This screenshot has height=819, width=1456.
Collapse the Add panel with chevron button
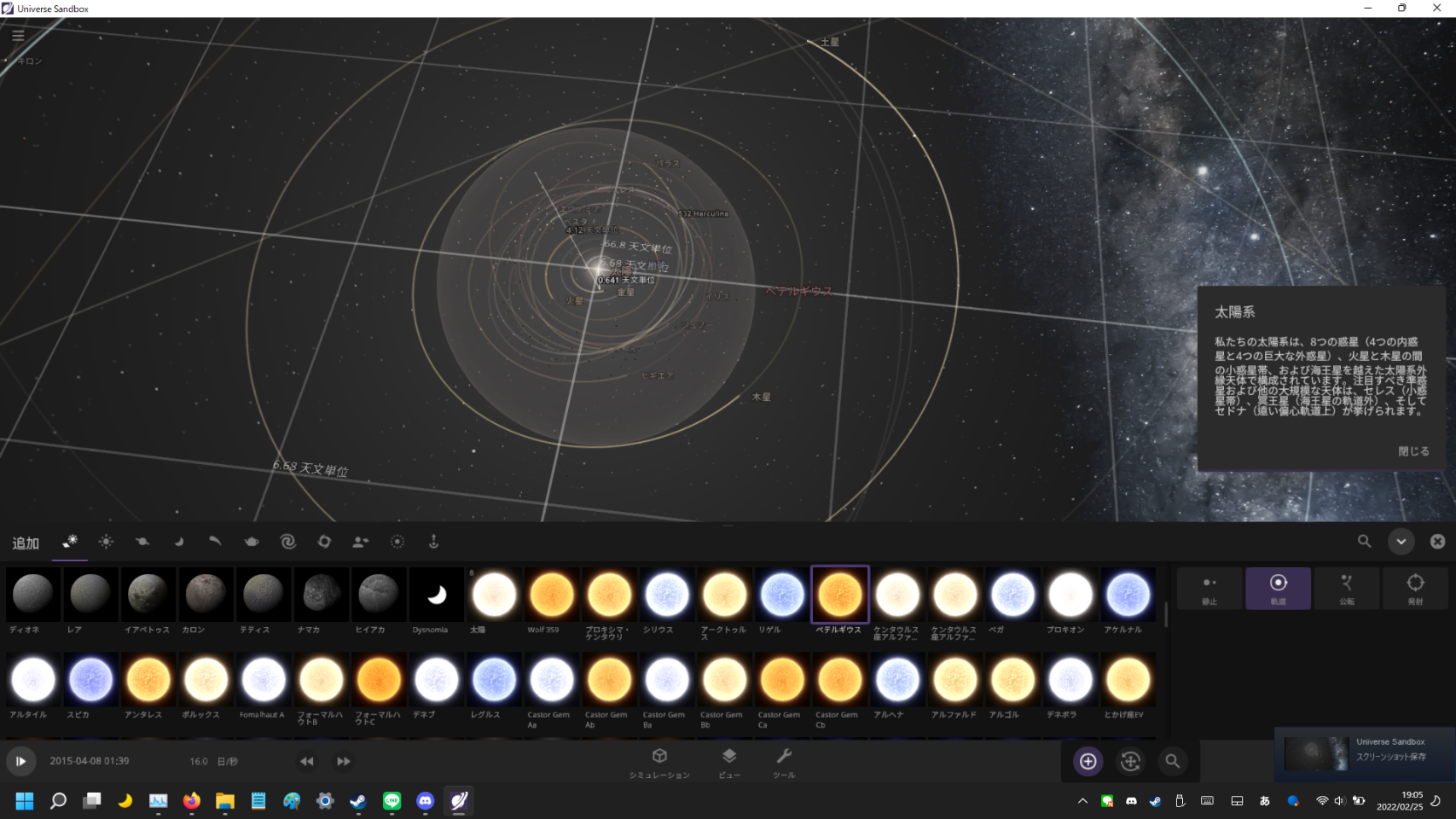pos(1401,542)
